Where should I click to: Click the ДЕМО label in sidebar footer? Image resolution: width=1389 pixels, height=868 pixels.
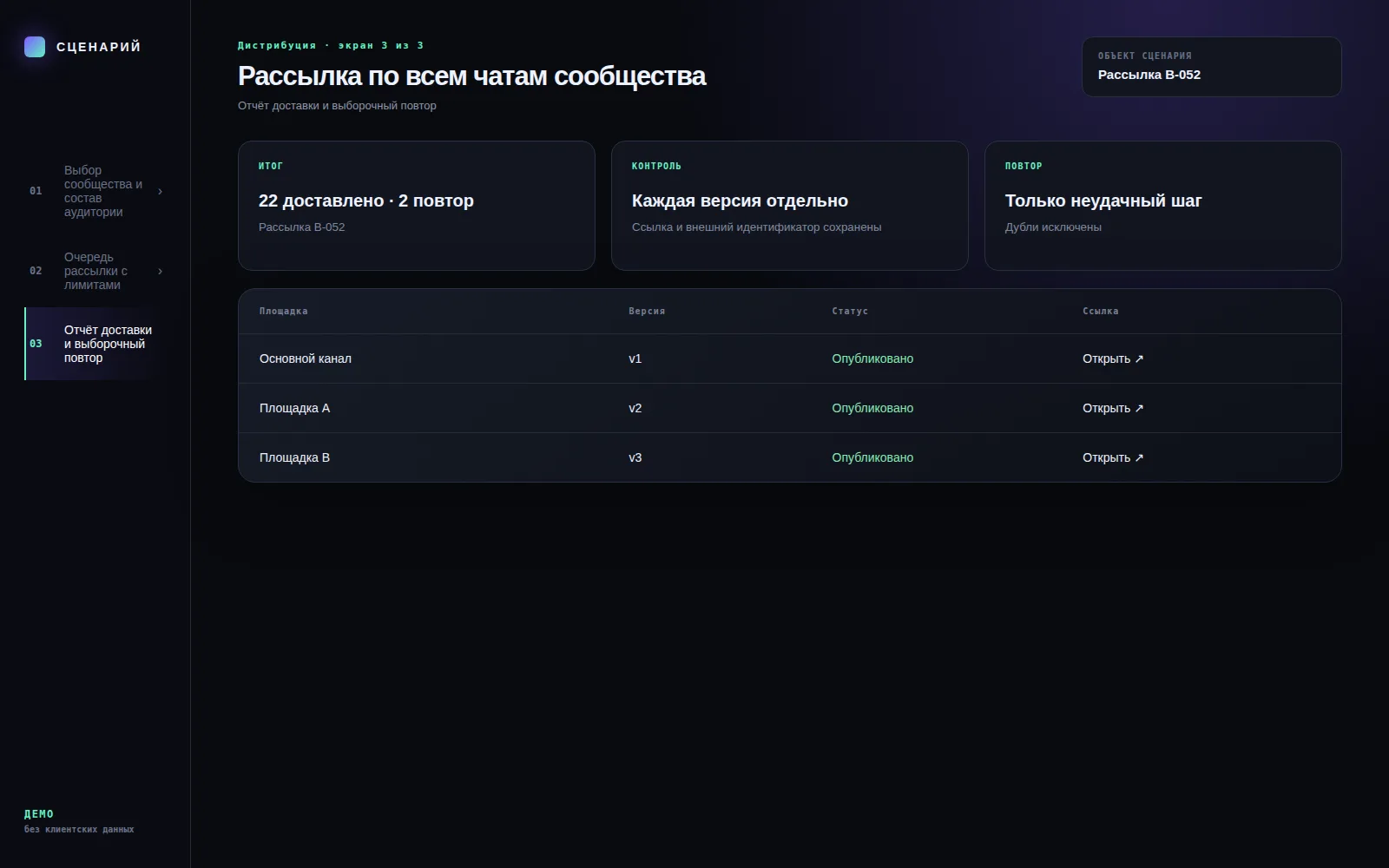click(39, 814)
